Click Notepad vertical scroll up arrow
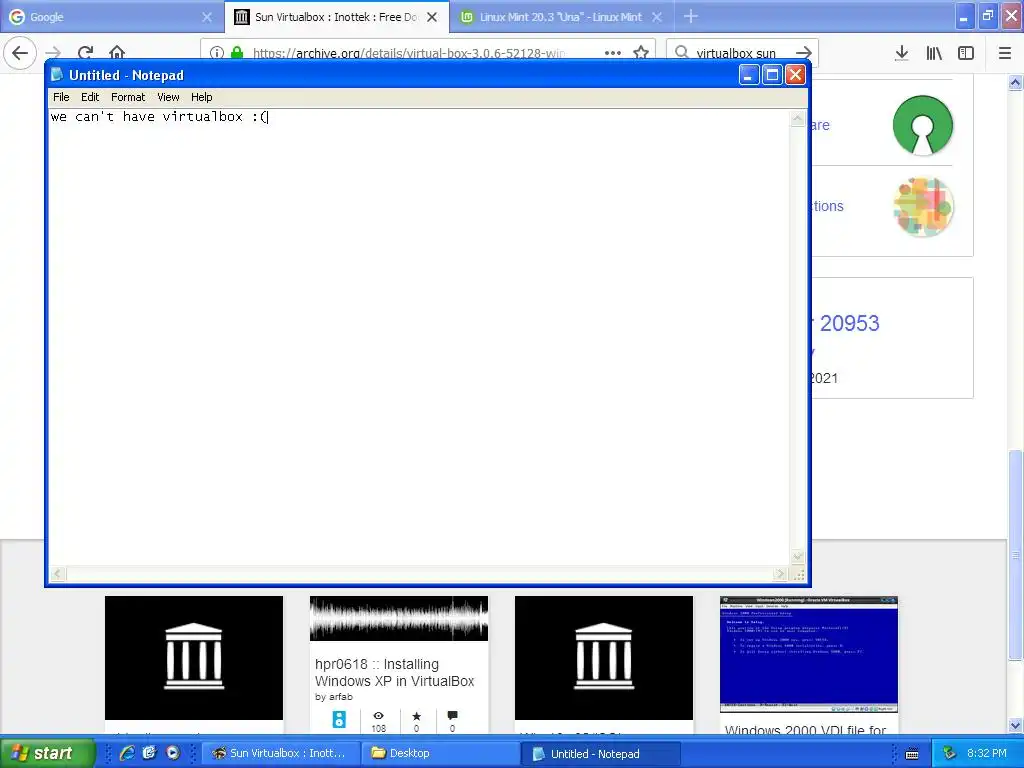Screen dimensions: 1024x768 tap(797, 119)
